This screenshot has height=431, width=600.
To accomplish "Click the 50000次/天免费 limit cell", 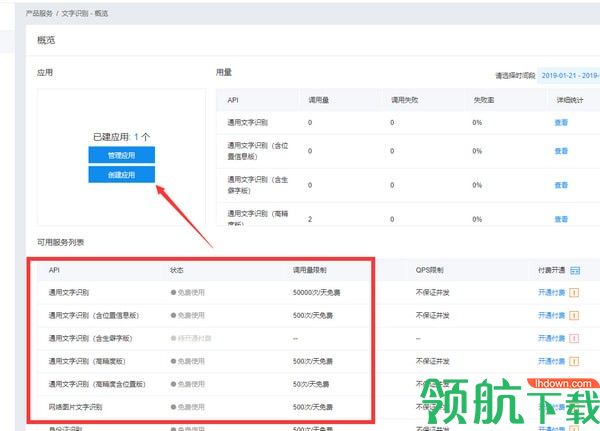I will [316, 292].
